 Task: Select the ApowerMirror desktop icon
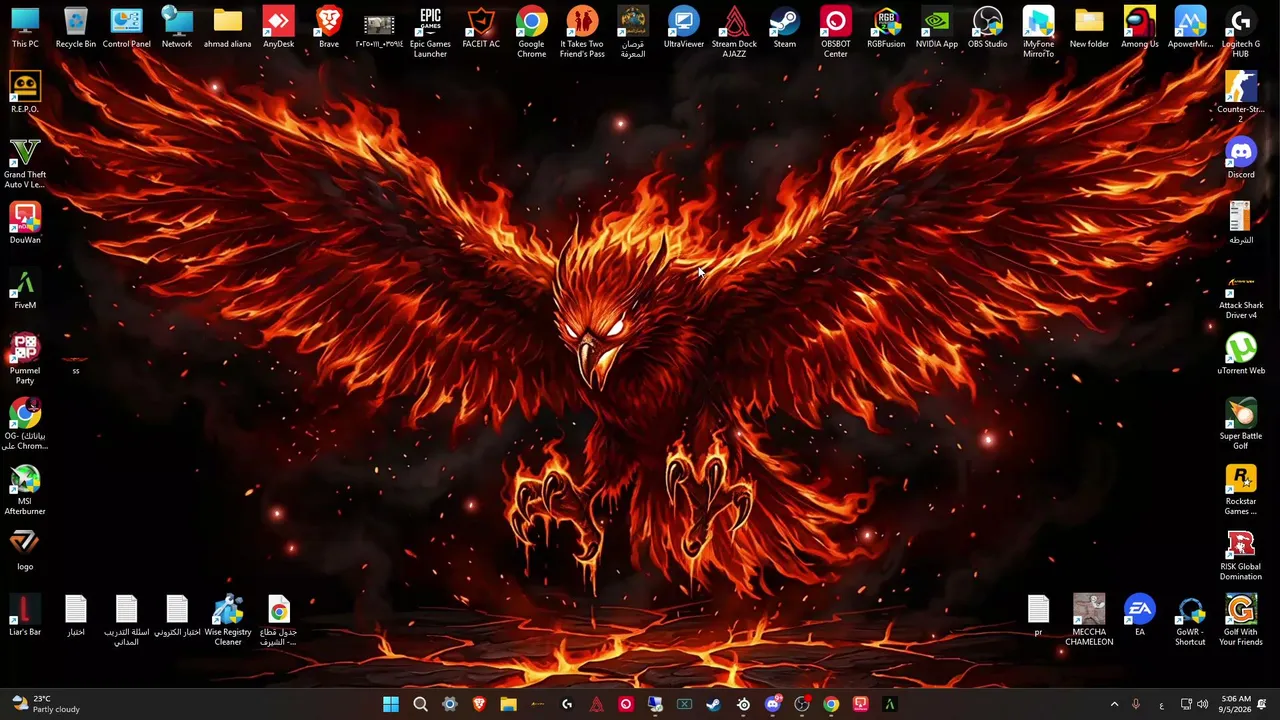point(1190,28)
